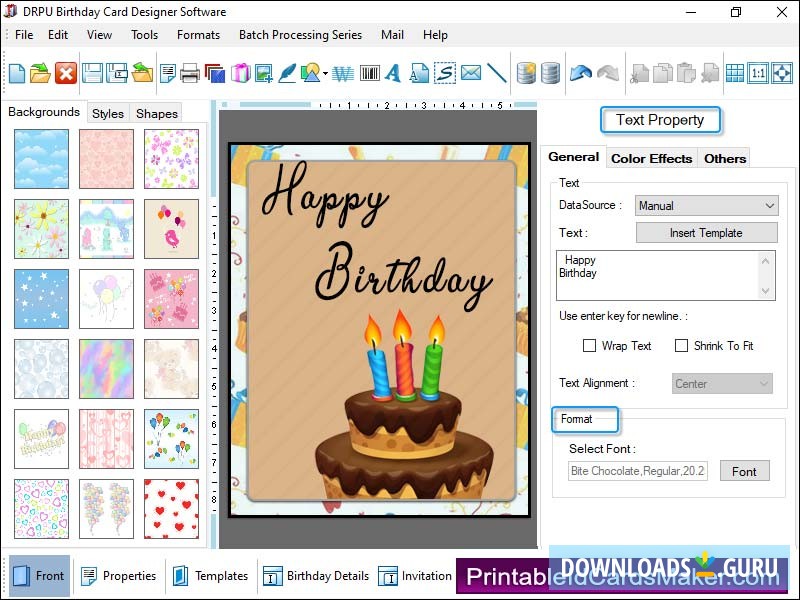Click the plain database icon
The height and width of the screenshot is (600, 800).
[551, 73]
